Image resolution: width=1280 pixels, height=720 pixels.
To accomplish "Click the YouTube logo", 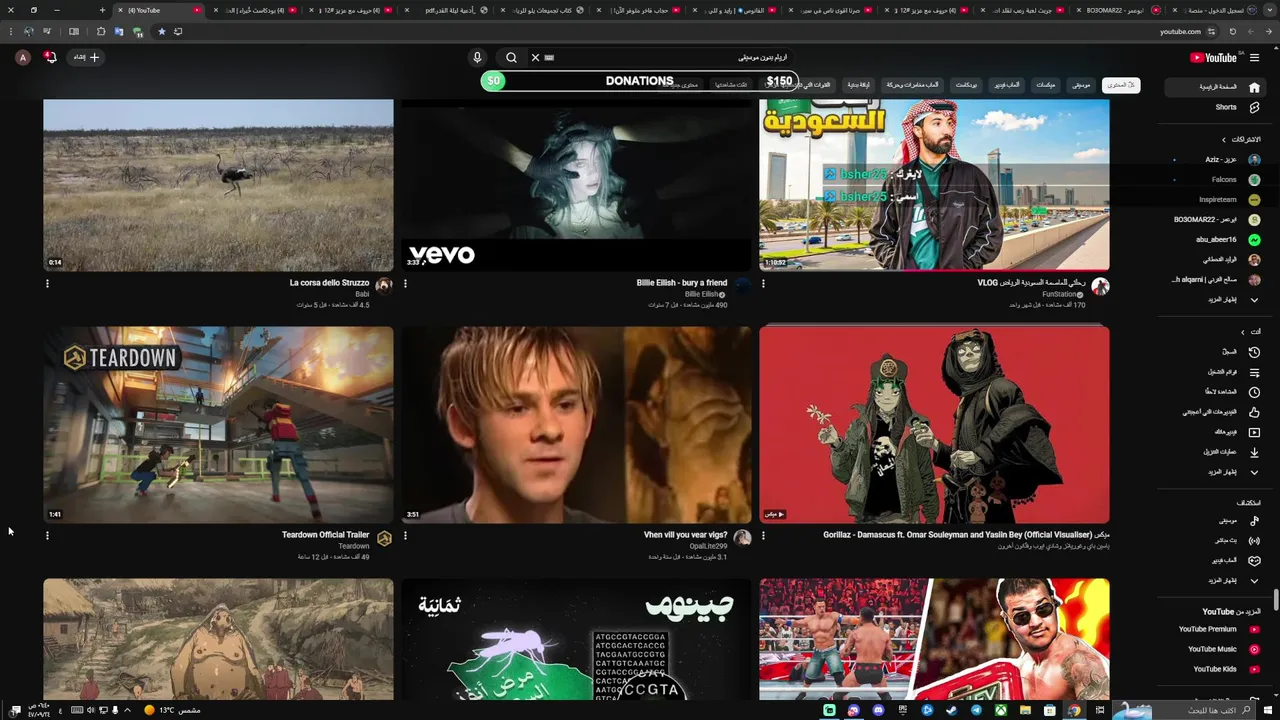I will [x=1213, y=57].
